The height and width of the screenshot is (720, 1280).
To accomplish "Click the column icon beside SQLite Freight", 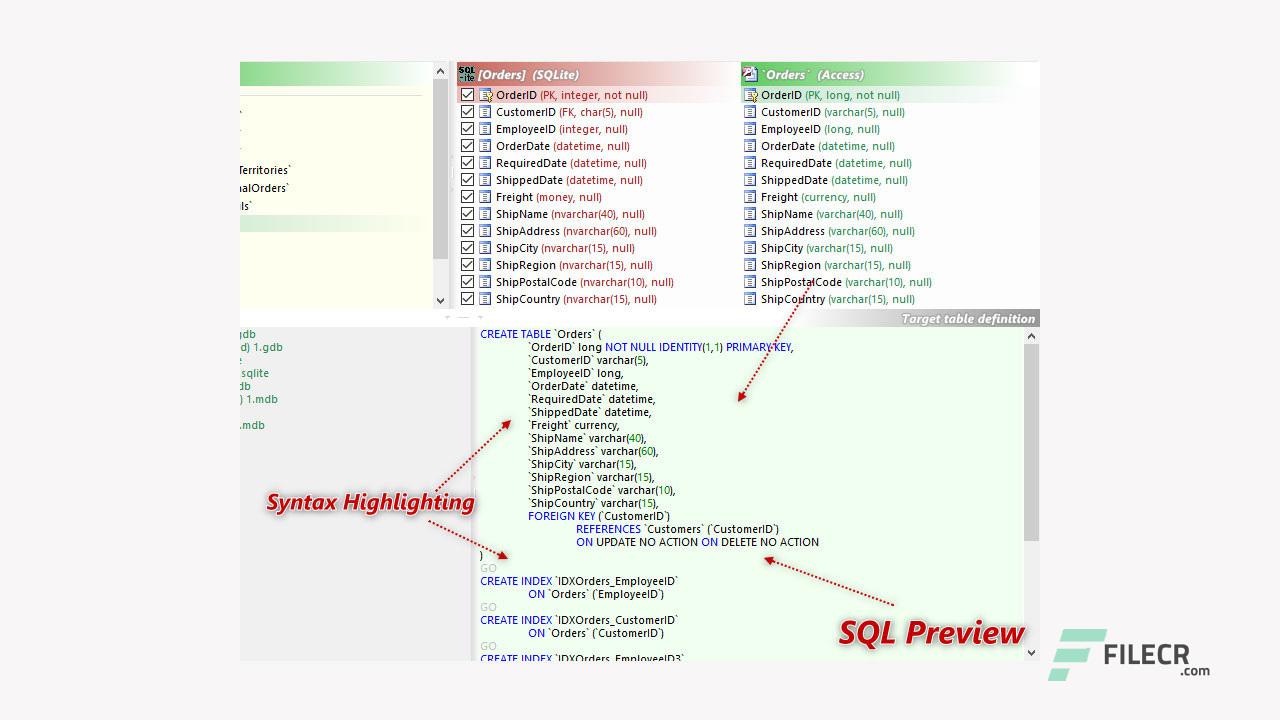I will tap(486, 197).
